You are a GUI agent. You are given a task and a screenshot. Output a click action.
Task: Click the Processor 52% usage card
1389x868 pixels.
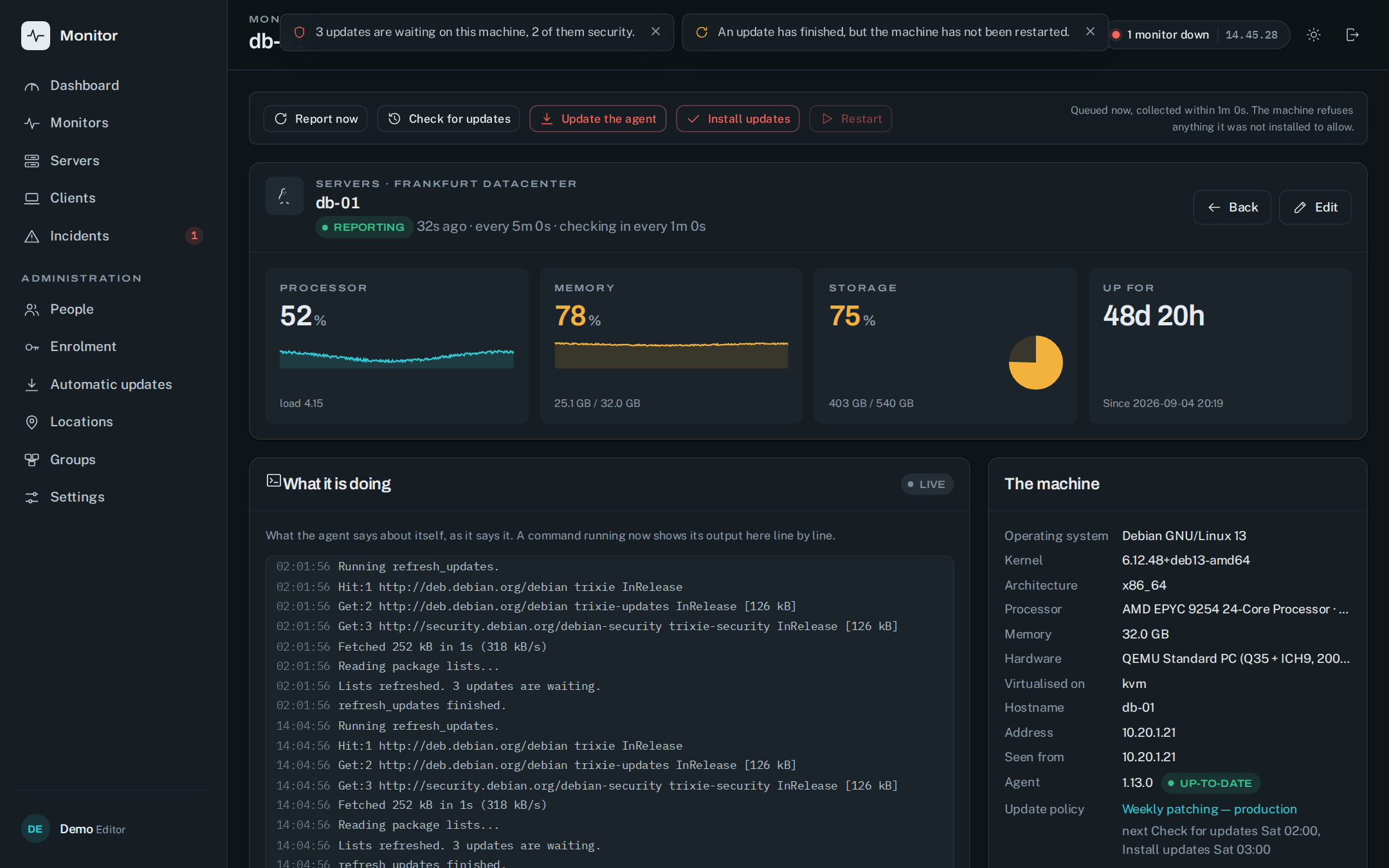coord(397,345)
